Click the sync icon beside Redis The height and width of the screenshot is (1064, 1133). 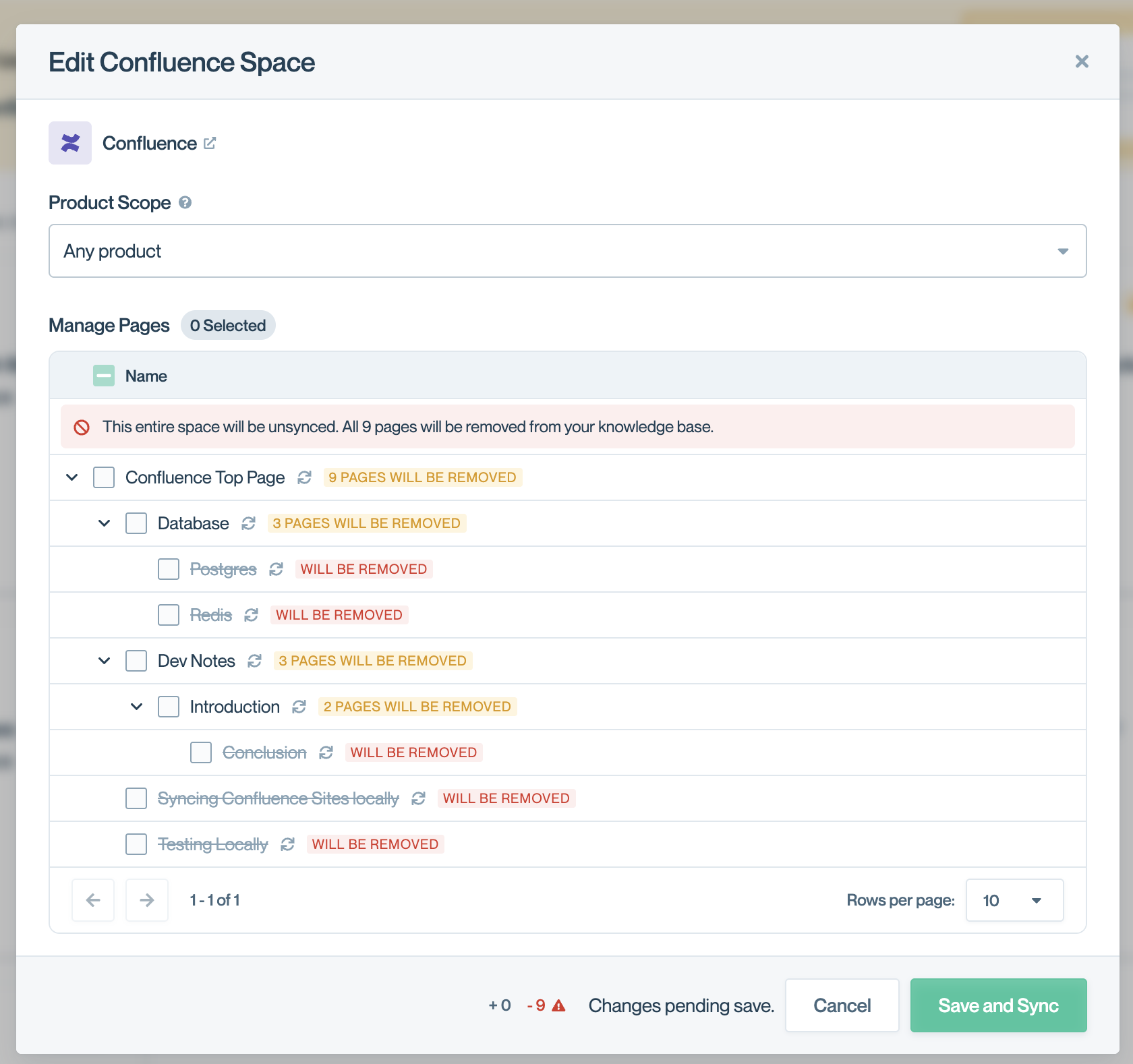point(252,615)
